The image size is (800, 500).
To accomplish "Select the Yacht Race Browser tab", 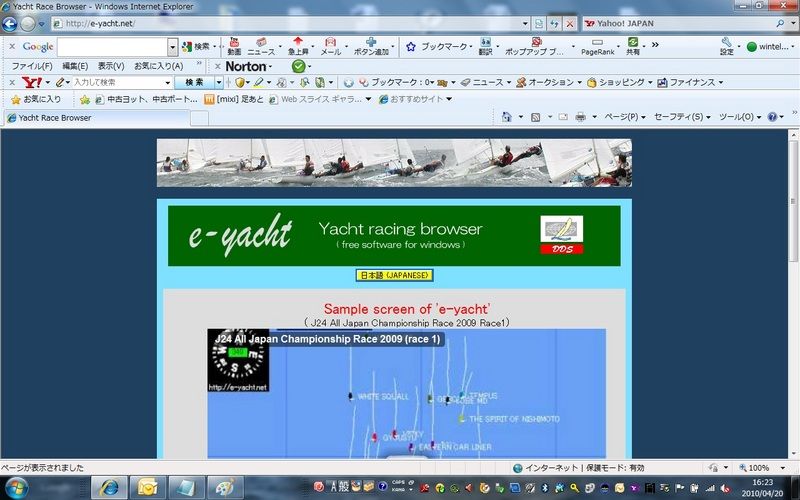I will coord(96,118).
